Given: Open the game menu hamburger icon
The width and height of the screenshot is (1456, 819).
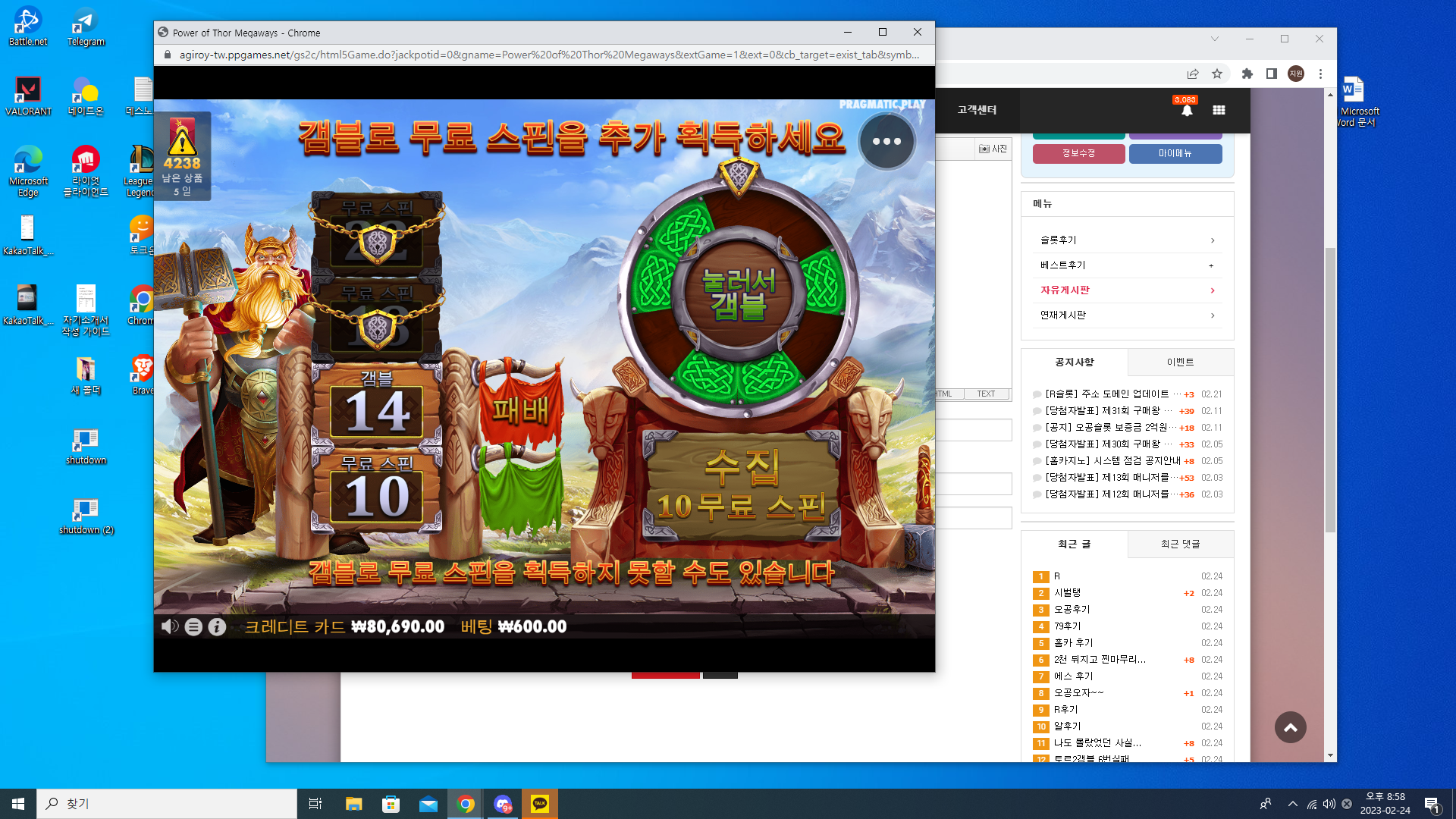Looking at the screenshot, I should (x=193, y=627).
